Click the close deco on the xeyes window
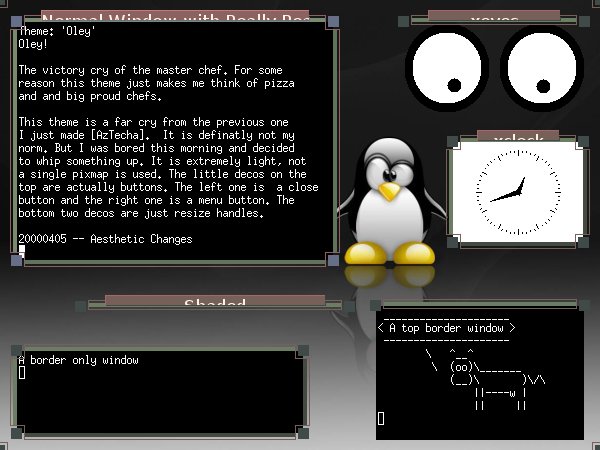The width and height of the screenshot is (600, 450). [403, 21]
